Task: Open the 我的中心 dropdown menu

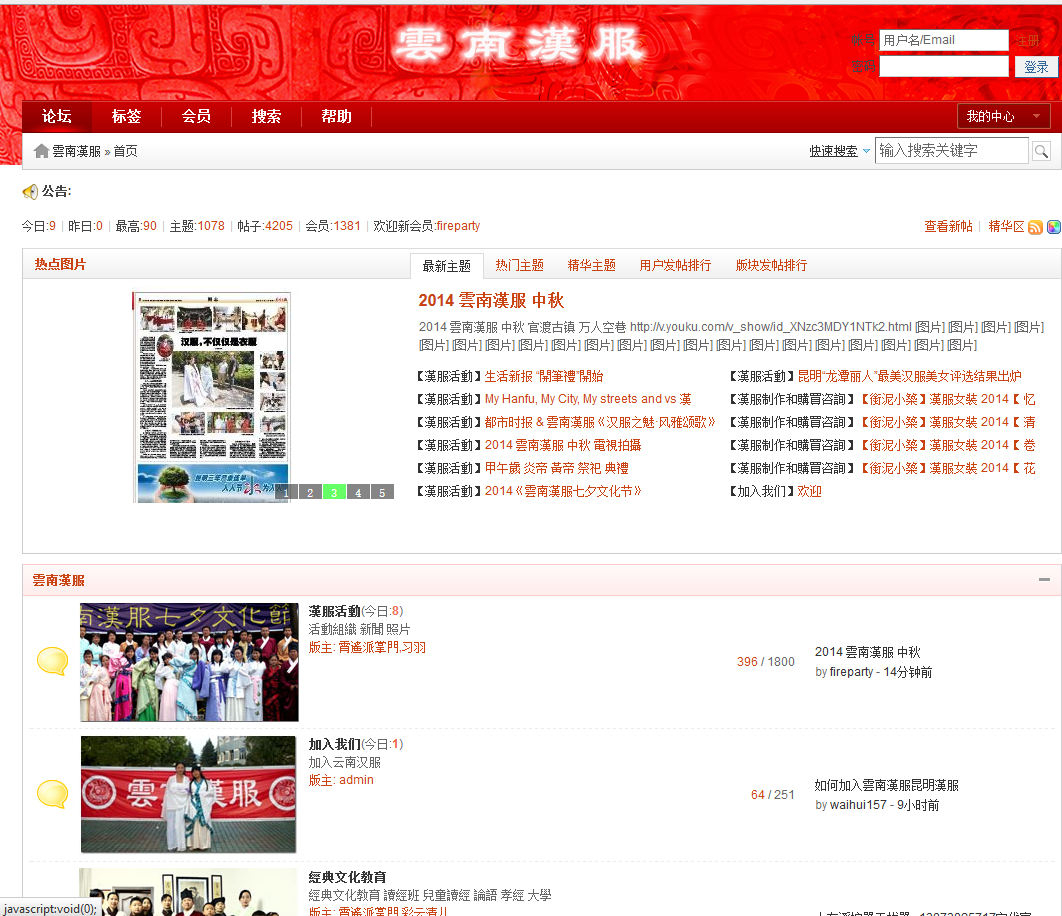Action: 1004,117
